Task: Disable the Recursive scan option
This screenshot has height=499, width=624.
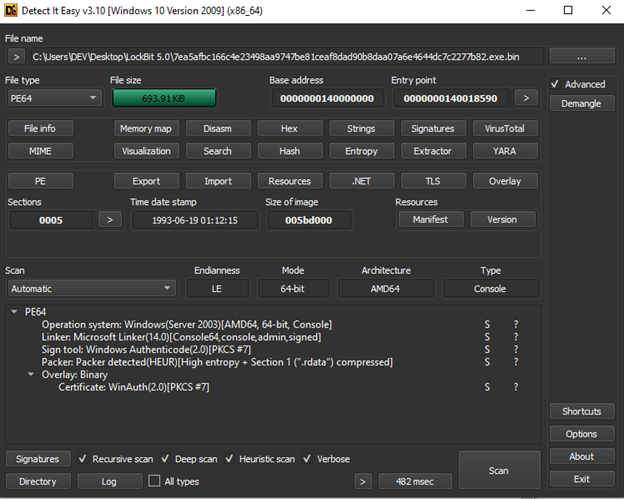Action: [84, 459]
